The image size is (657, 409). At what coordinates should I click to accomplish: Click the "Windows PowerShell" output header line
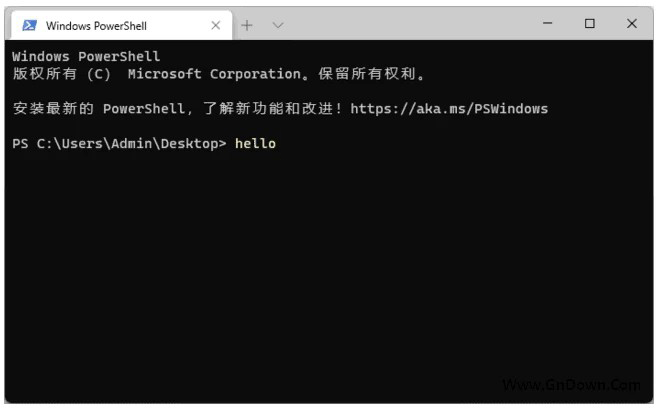[86, 57]
